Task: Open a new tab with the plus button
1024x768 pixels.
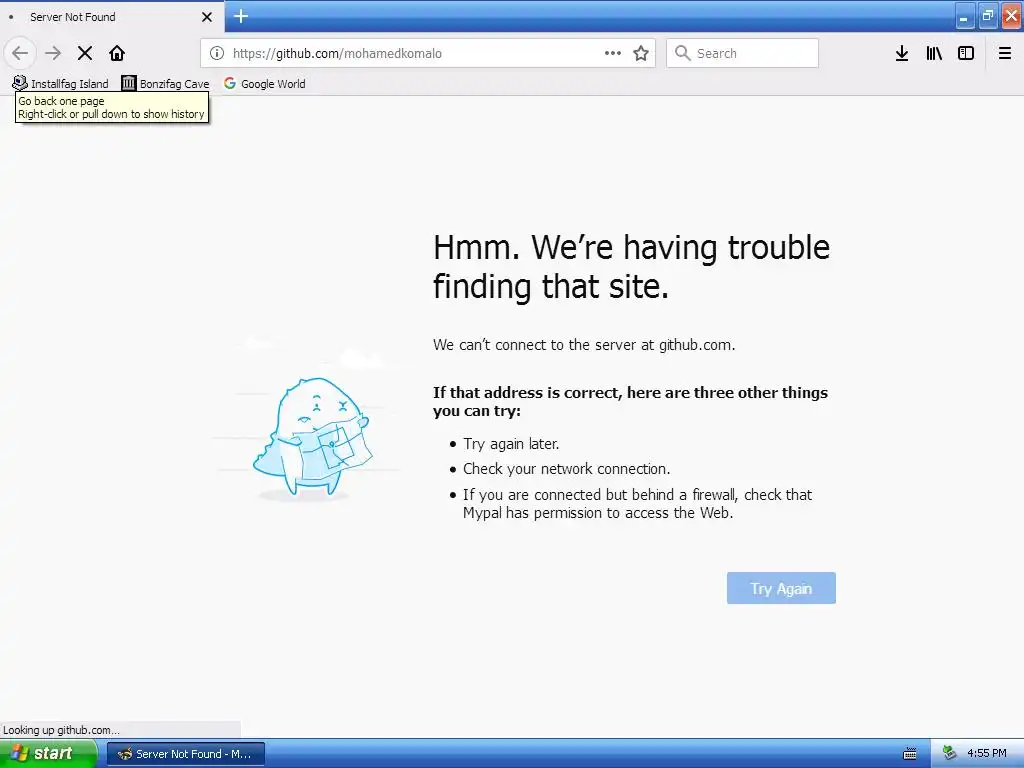Action: [241, 16]
